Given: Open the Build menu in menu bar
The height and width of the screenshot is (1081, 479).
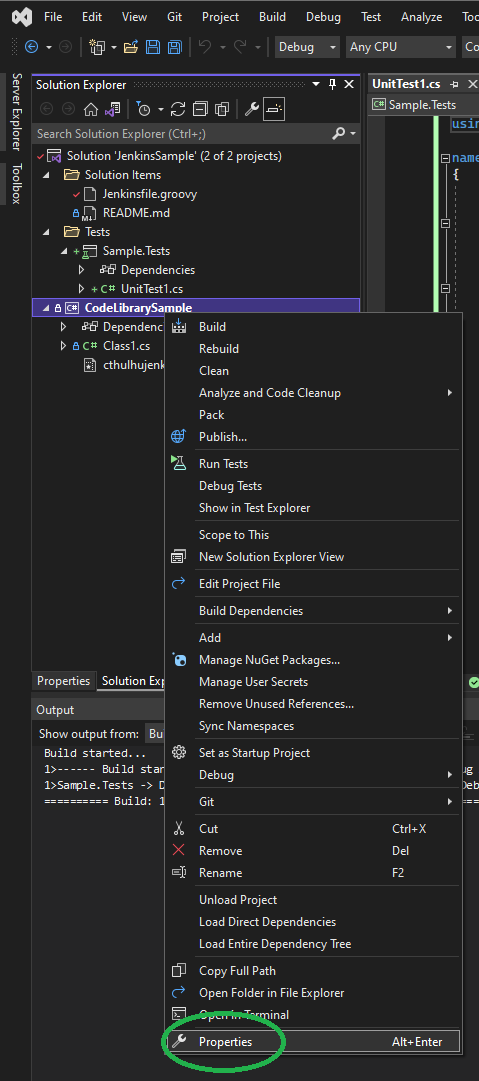Looking at the screenshot, I should [x=272, y=17].
